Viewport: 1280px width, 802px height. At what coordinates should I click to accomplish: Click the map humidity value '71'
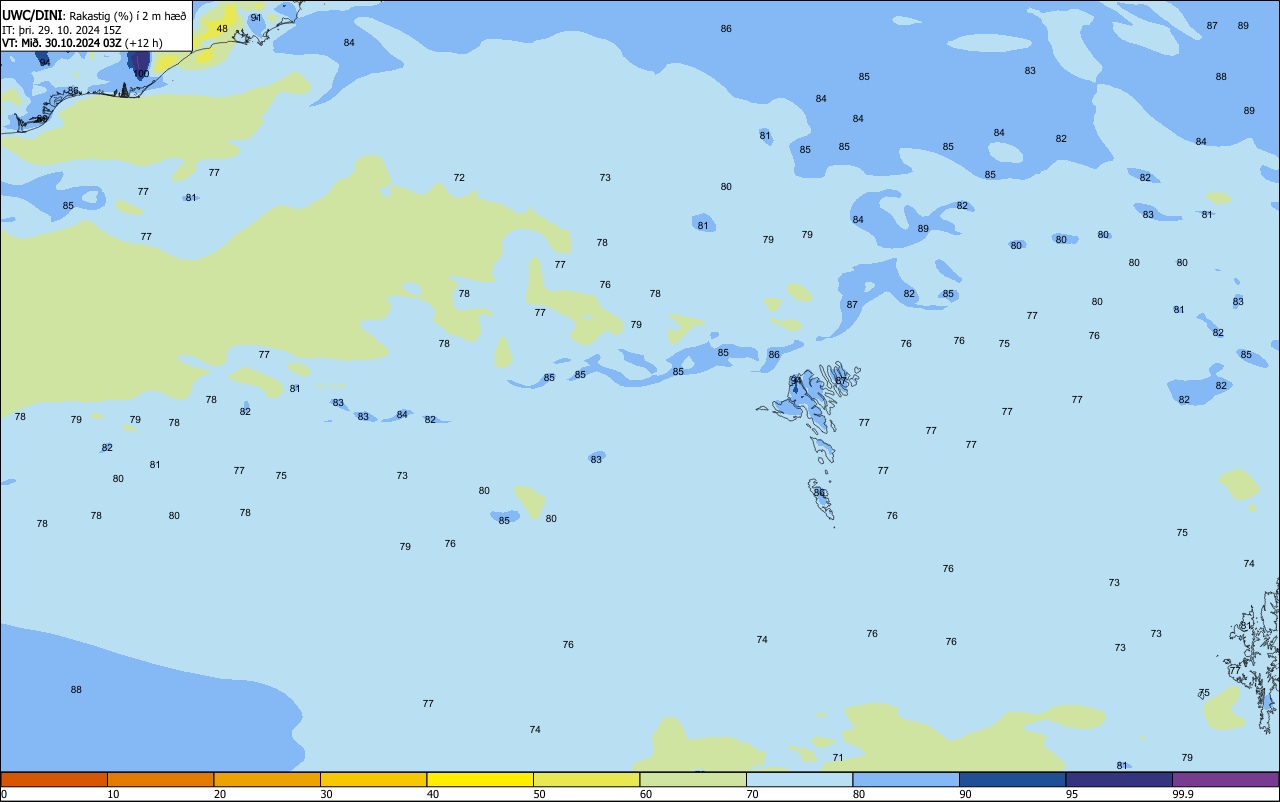(838, 758)
